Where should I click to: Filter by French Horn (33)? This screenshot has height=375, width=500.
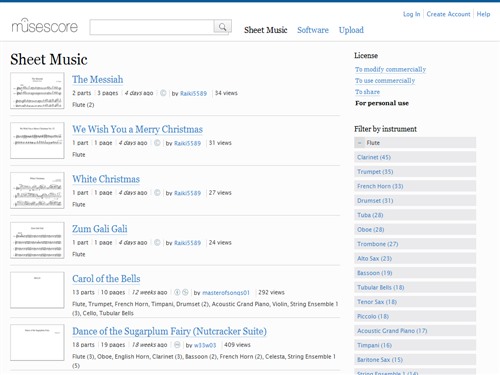(x=415, y=186)
